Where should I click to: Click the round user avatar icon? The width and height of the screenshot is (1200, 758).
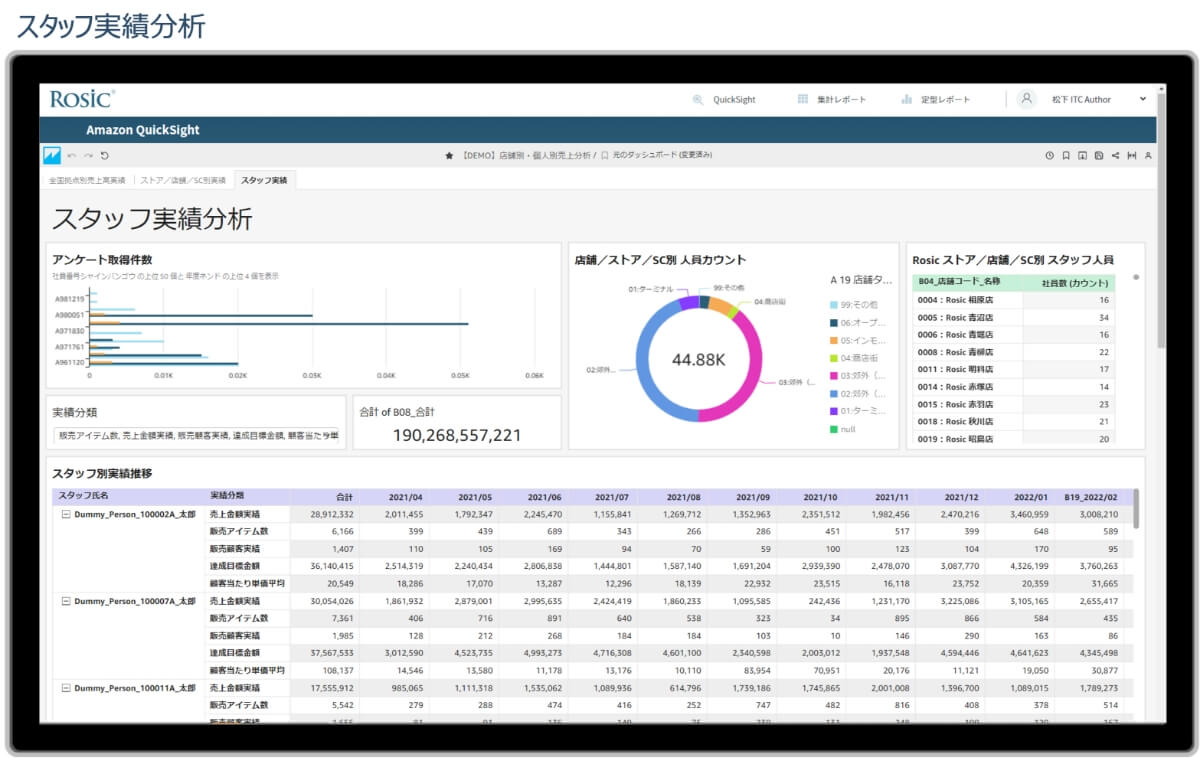coord(1027,99)
